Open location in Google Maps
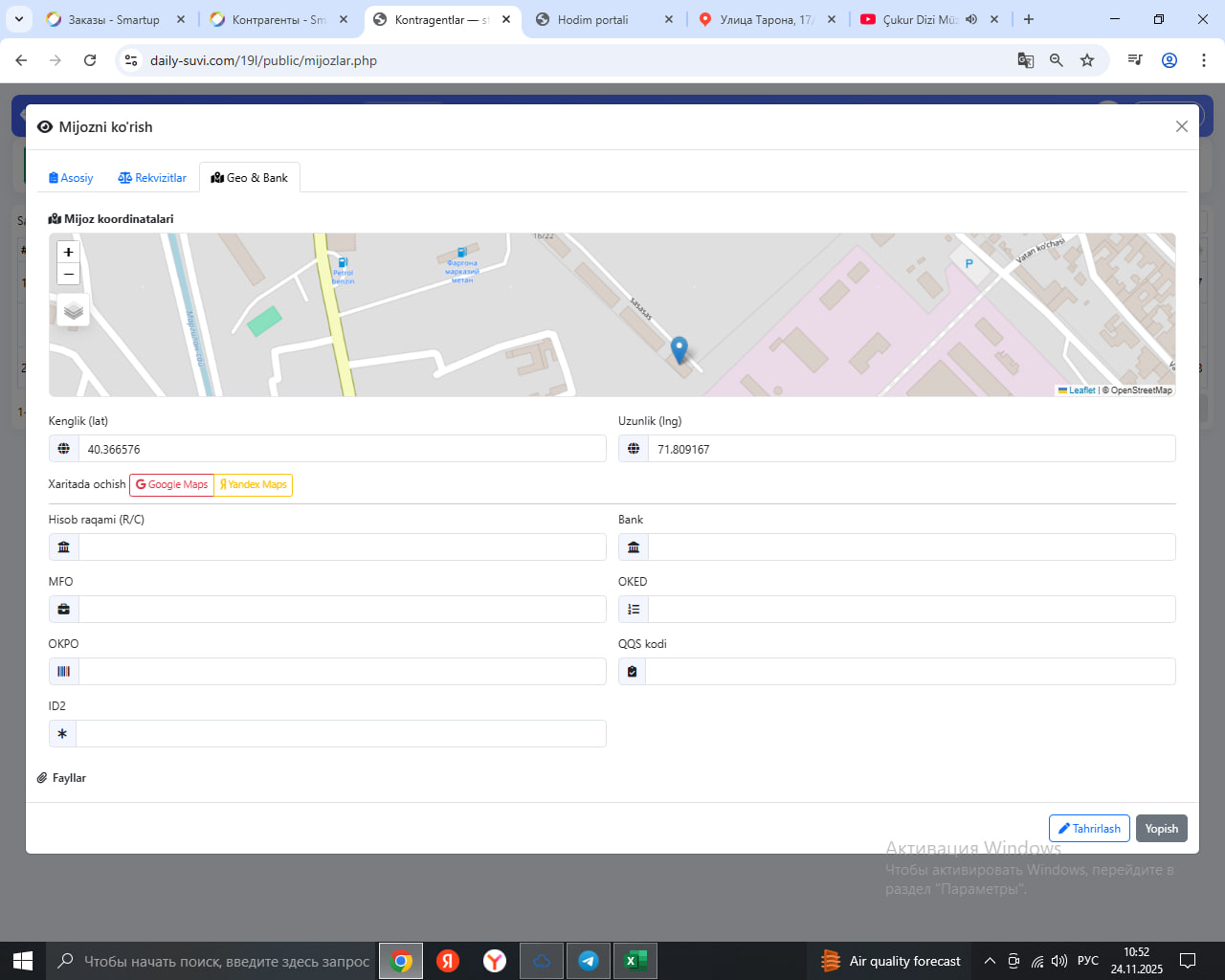Screen dimensions: 1225x980 coord(171,485)
